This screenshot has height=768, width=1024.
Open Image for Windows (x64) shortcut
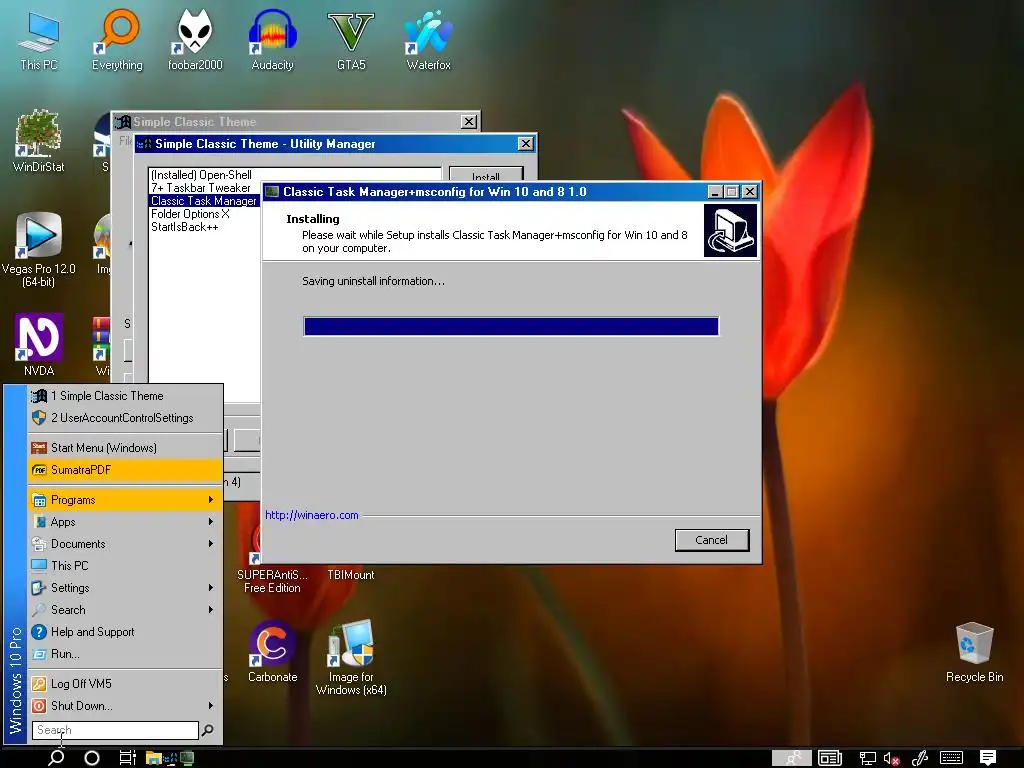[x=351, y=658]
